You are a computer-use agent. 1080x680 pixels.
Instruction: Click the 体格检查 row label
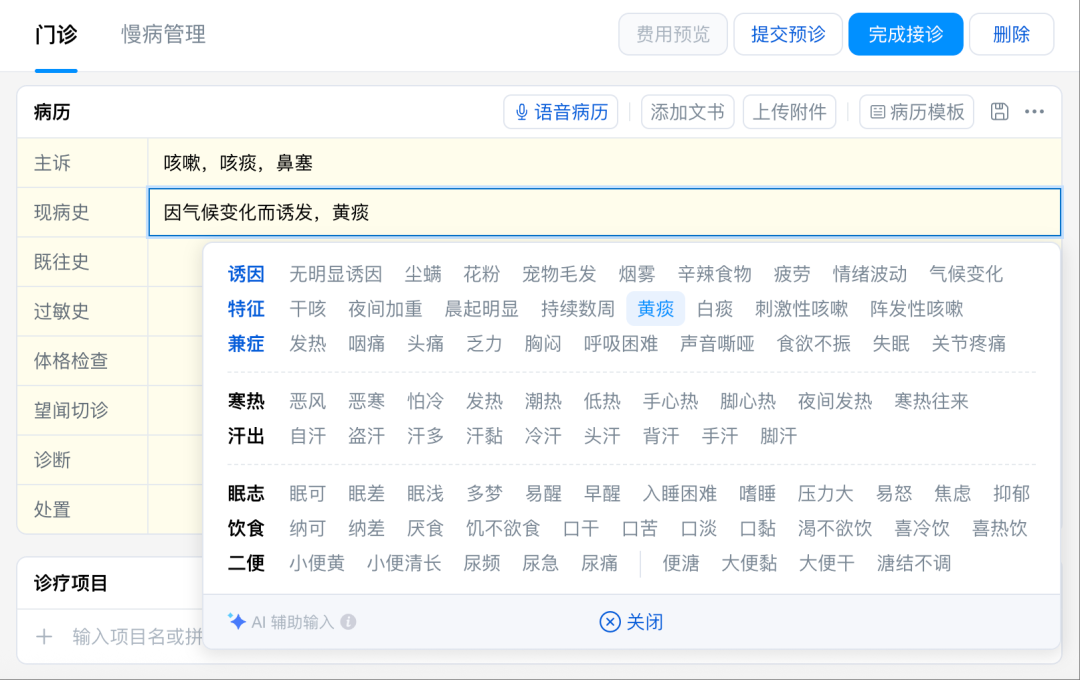pyautogui.click(x=71, y=361)
